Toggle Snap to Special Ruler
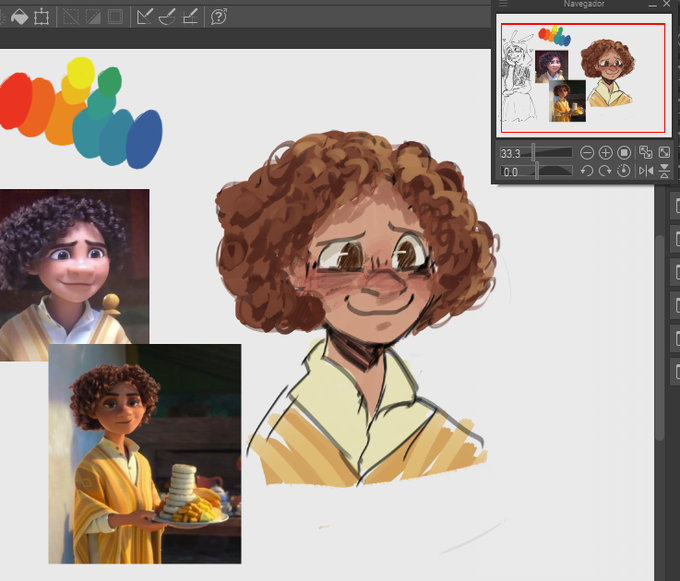 click(167, 17)
